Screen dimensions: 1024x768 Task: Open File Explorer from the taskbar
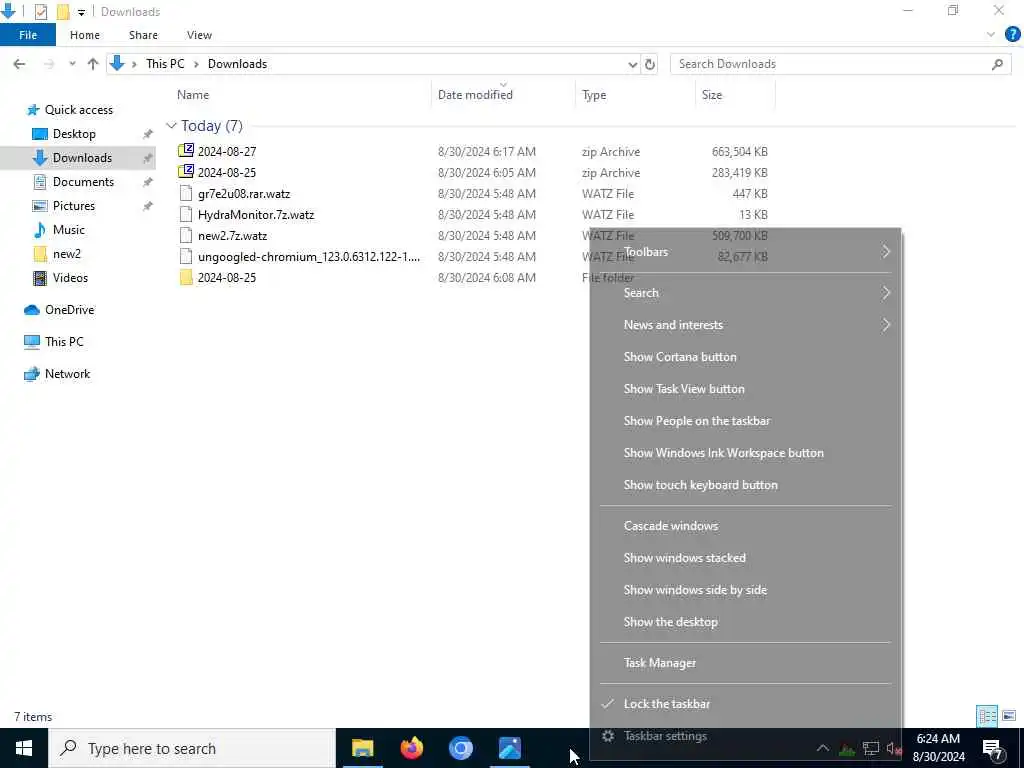point(362,748)
